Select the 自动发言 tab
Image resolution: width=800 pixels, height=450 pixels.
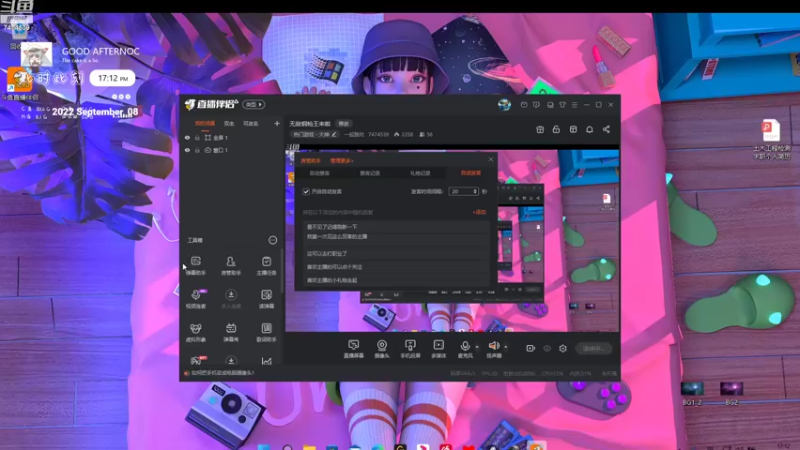(470, 173)
